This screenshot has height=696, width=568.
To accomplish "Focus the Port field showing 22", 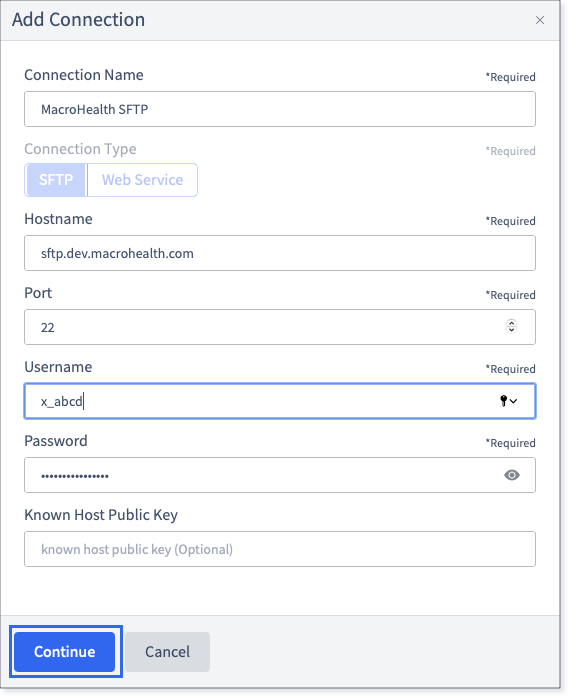I will [280, 327].
